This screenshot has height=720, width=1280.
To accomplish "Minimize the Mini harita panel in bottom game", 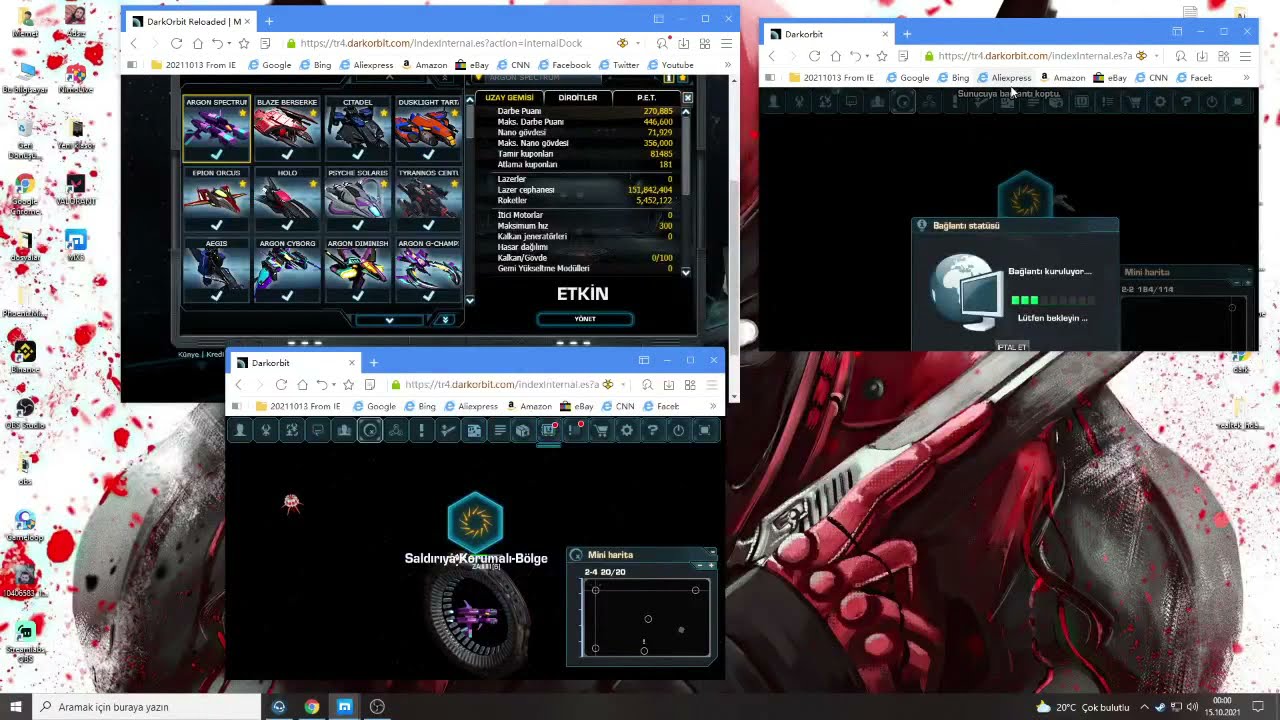I will coord(711,552).
